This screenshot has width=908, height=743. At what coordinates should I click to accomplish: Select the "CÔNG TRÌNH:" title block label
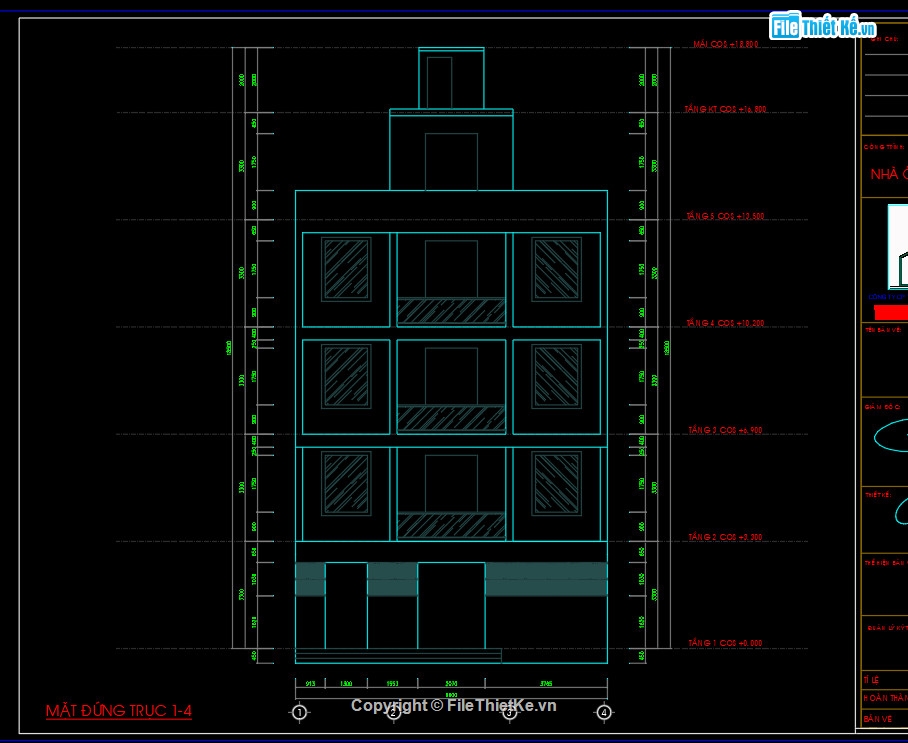click(884, 147)
